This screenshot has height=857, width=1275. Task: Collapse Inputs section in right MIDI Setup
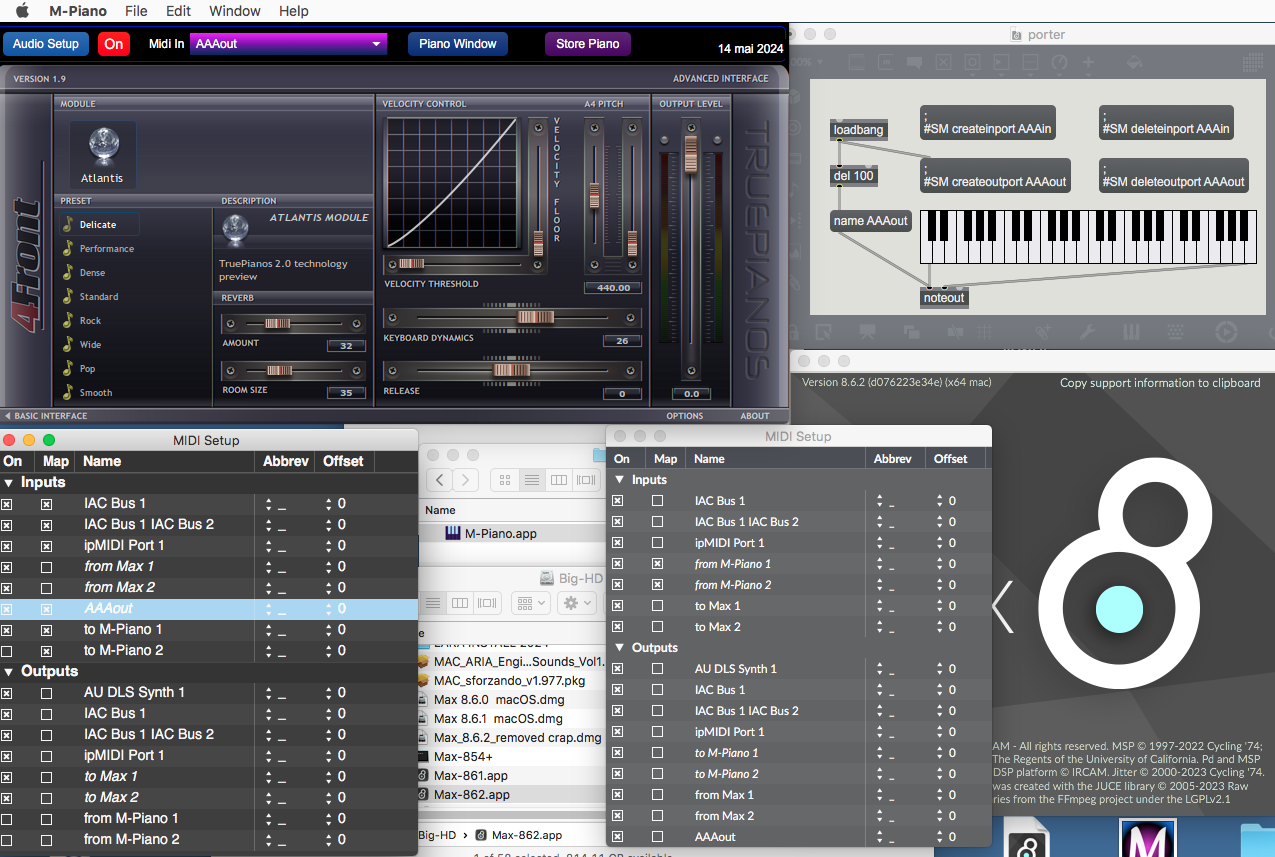pyautogui.click(x=620, y=480)
